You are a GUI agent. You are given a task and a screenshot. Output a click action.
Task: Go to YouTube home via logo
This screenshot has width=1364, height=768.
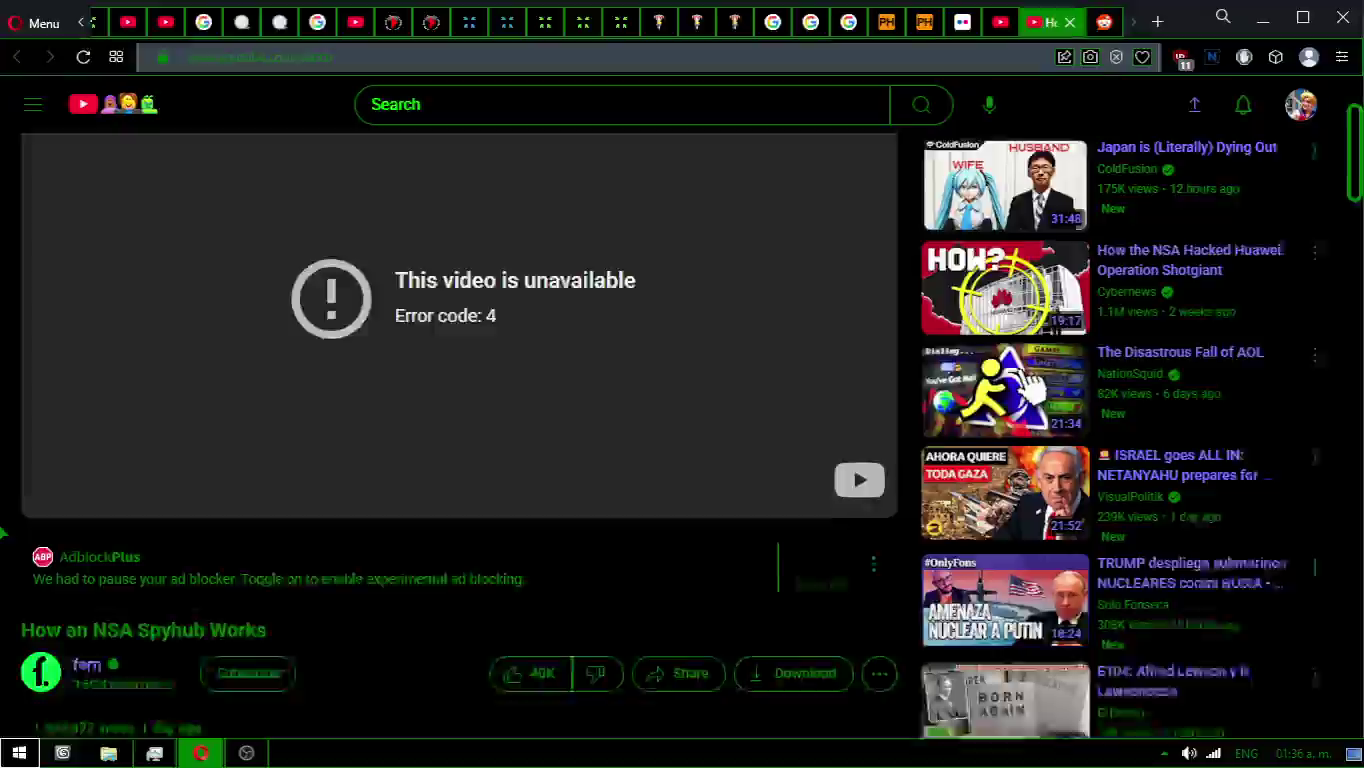113,104
